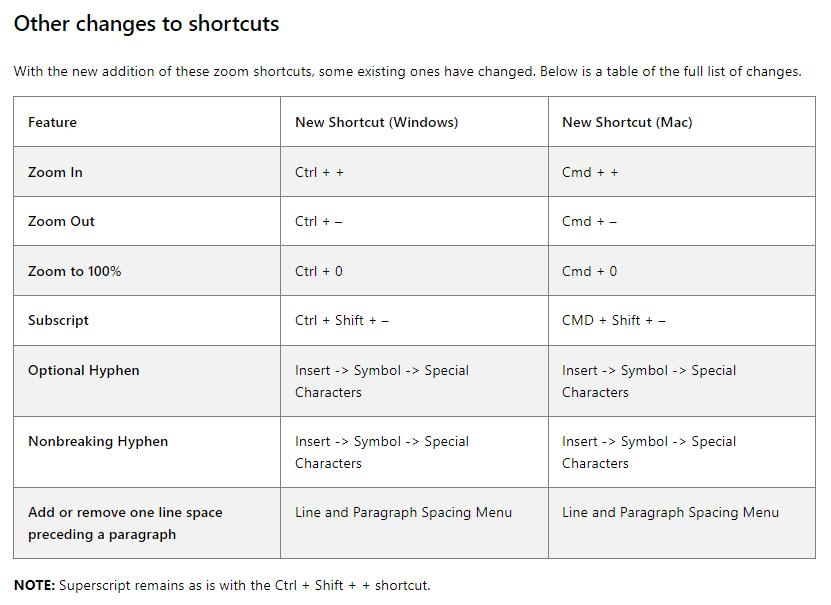Click the Zoom In feature cell
Screen dimensions: 831x605
tap(55, 172)
